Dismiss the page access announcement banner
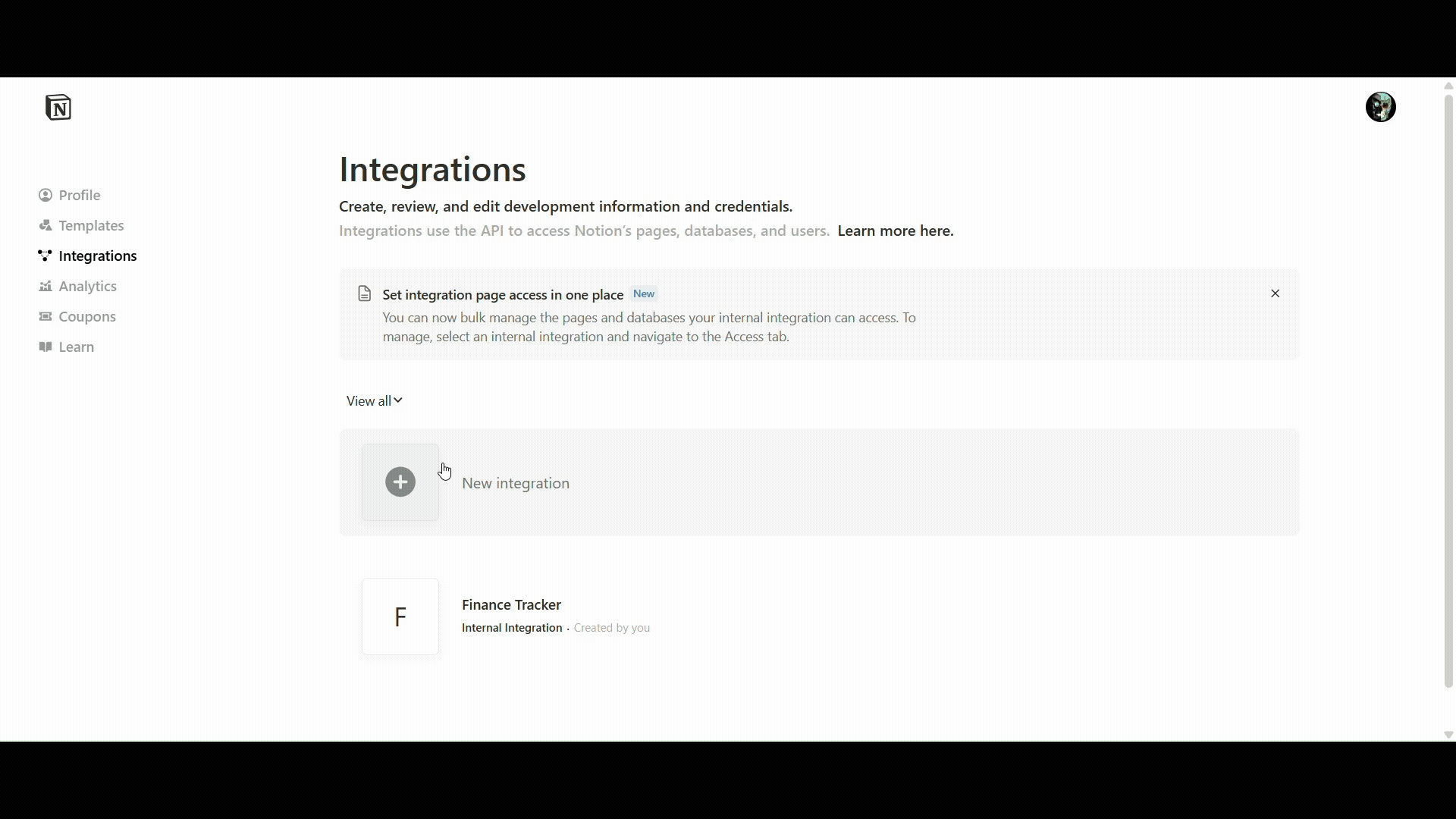This screenshot has width=1456, height=819. click(x=1275, y=293)
